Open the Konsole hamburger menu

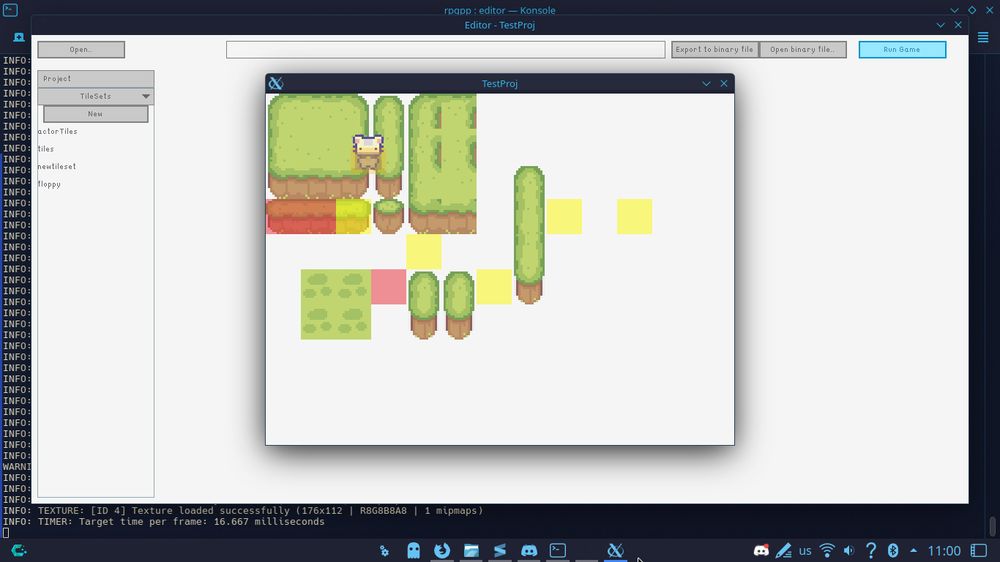tap(983, 38)
